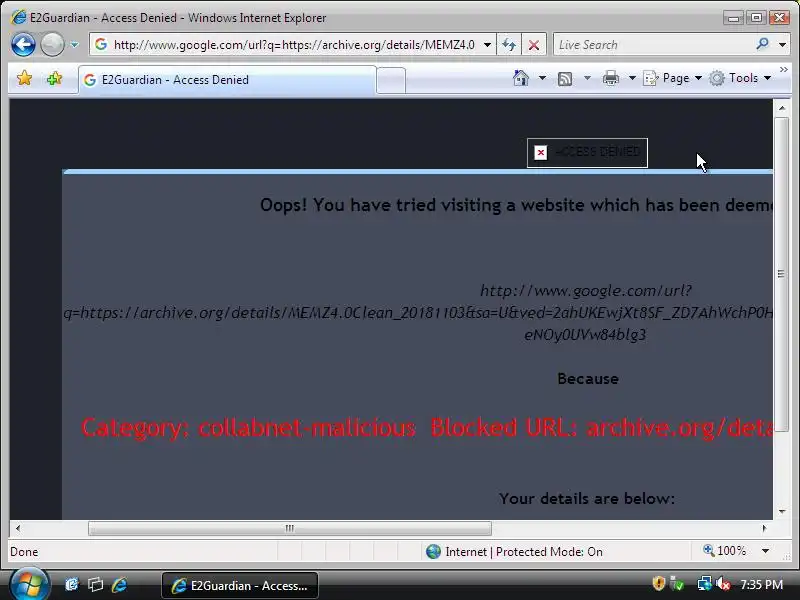Click the Windows Security shield tray icon
The width and height of the screenshot is (800, 600).
(659, 584)
